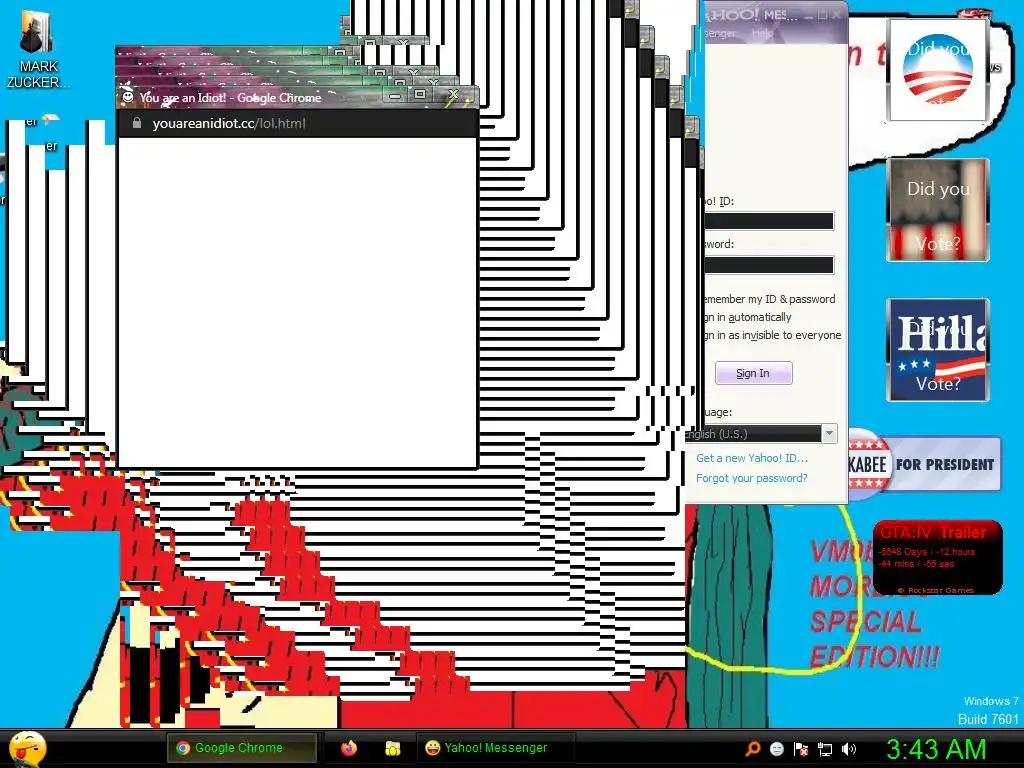The height and width of the screenshot is (768, 1024).
Task: Maximize the front 'You are an Idiot!' Chrome window
Action: [420, 95]
